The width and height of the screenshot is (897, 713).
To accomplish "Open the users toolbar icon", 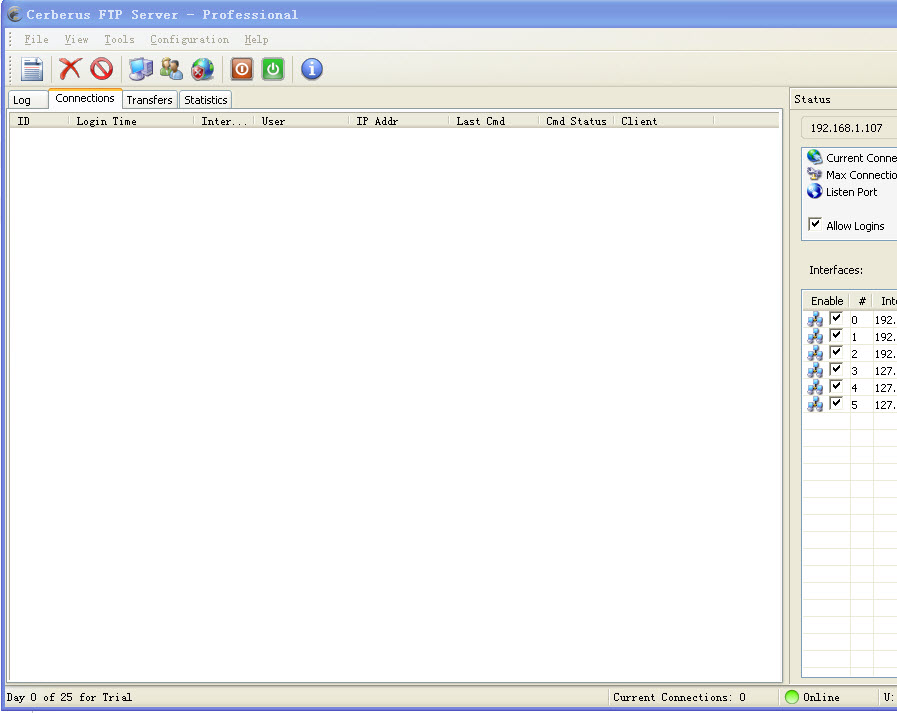I will click(x=172, y=69).
